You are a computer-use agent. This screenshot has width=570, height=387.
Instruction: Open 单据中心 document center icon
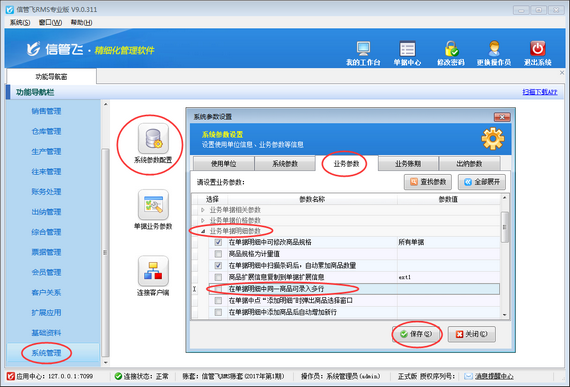(407, 49)
